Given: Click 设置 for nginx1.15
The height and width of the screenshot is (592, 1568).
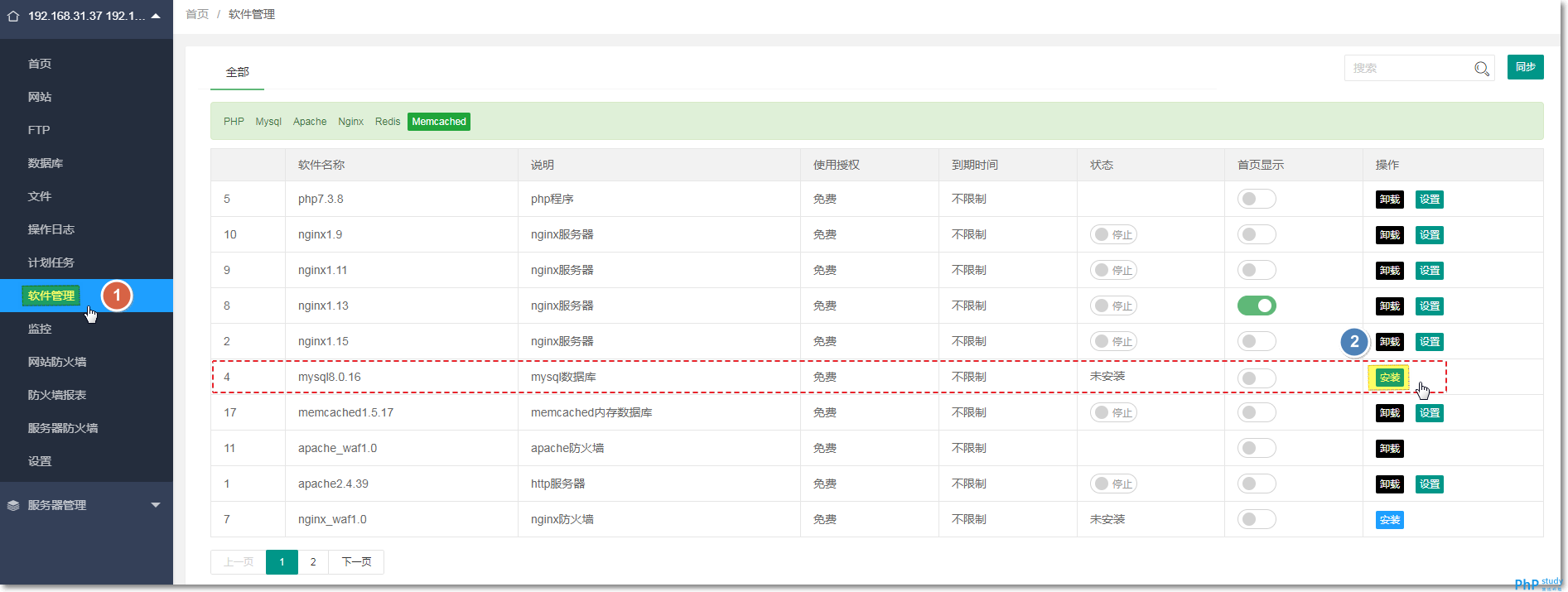Looking at the screenshot, I should [x=1429, y=342].
